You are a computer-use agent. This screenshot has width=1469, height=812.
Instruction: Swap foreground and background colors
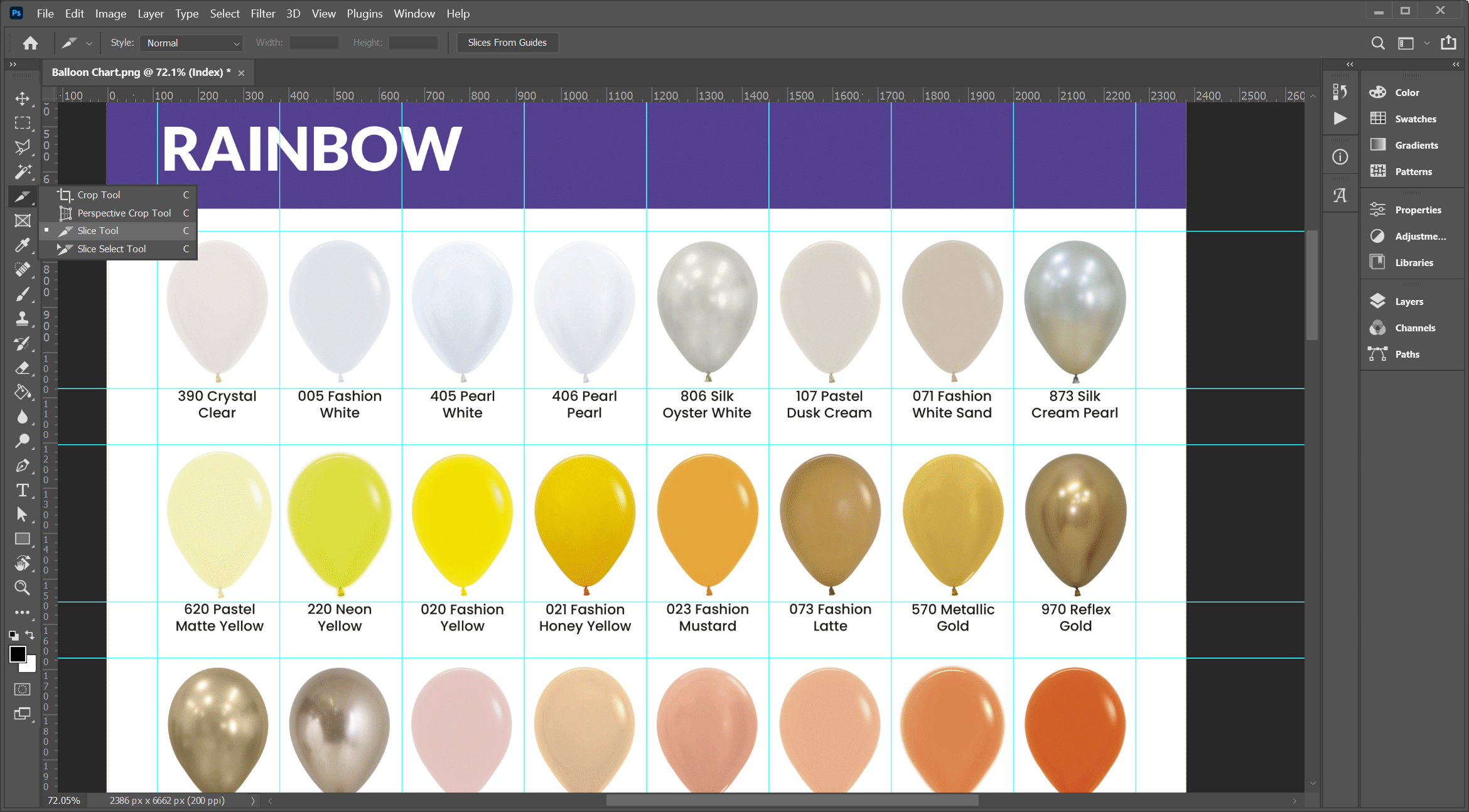click(x=30, y=635)
